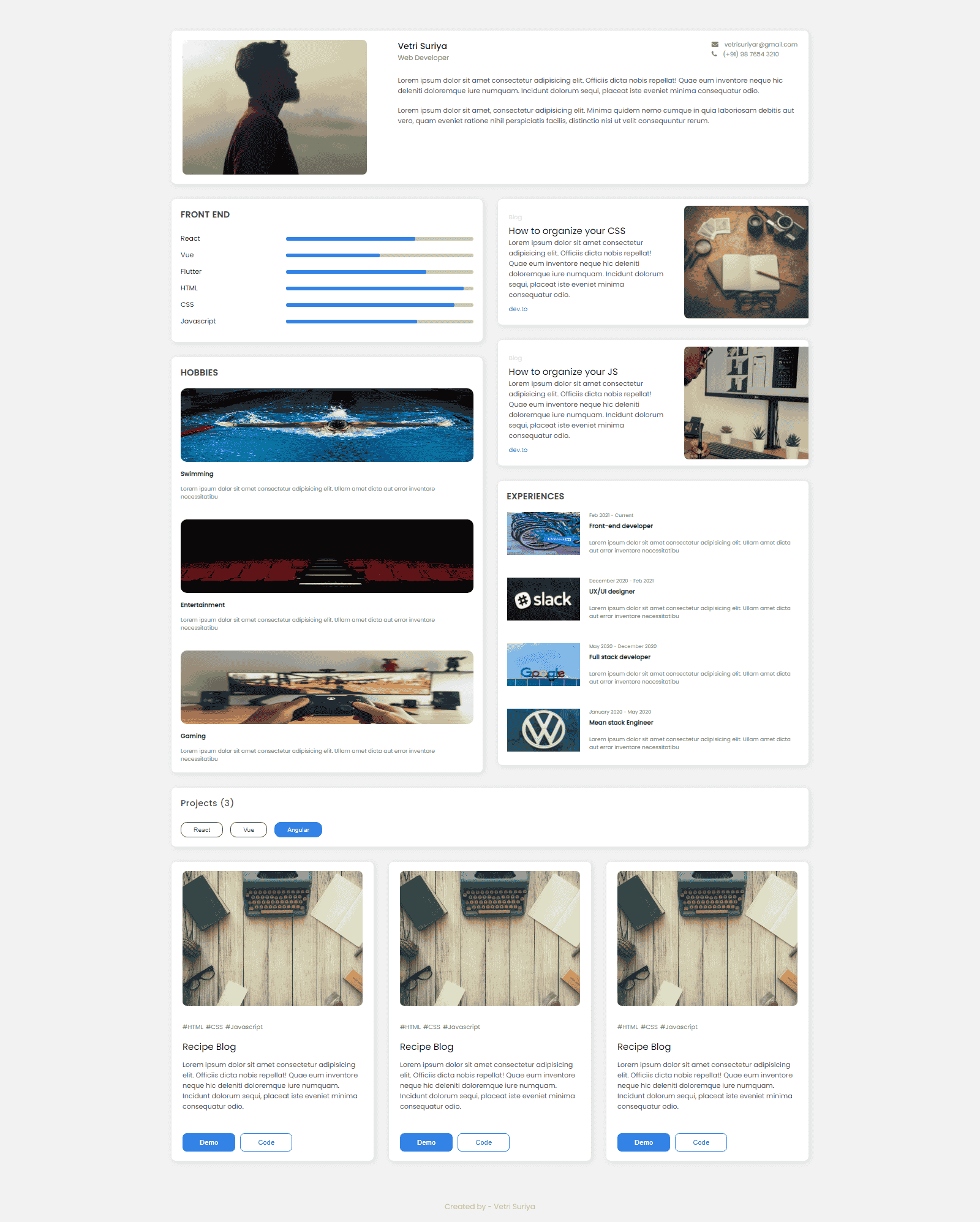
Task: Open the Gaming hobby controller image
Action: click(327, 687)
